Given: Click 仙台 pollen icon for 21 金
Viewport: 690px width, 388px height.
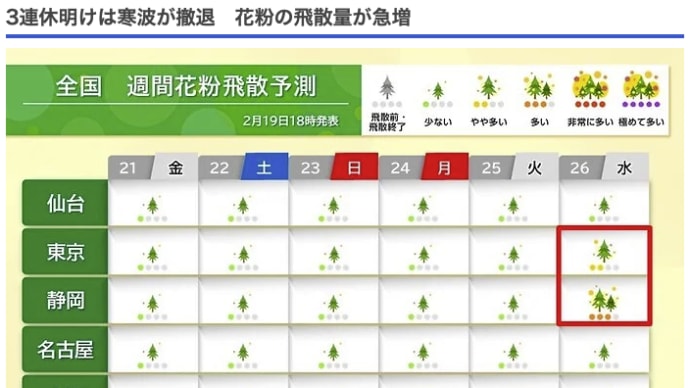Looking at the screenshot, I should click(x=152, y=209).
